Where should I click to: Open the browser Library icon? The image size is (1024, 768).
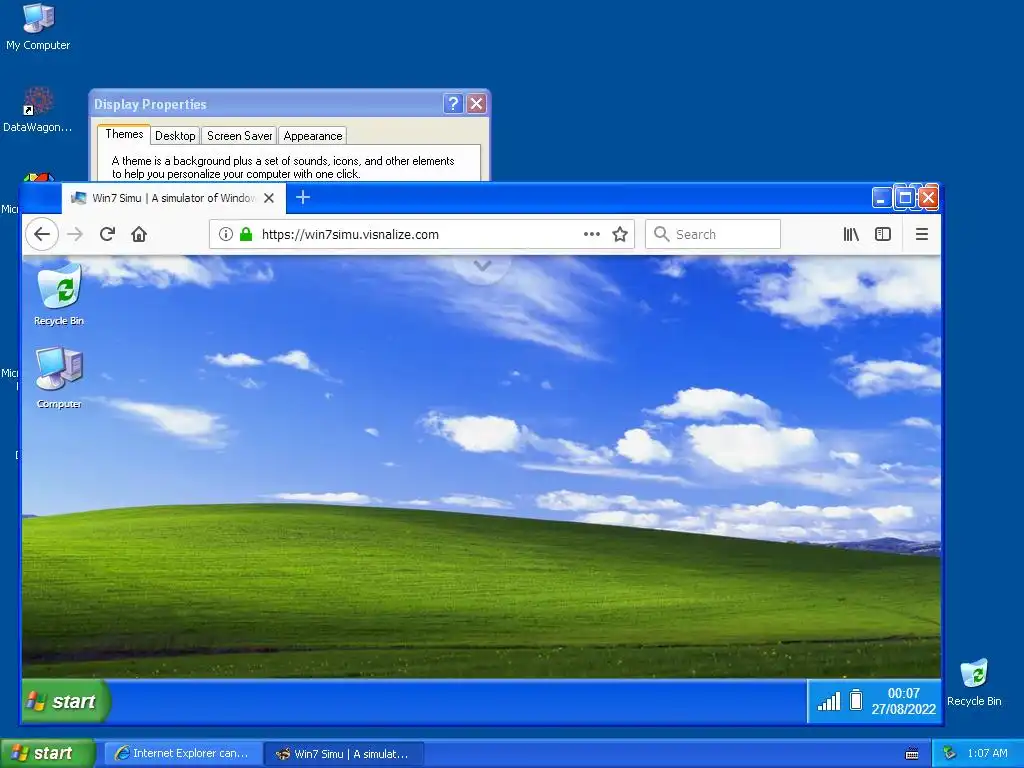(x=851, y=234)
